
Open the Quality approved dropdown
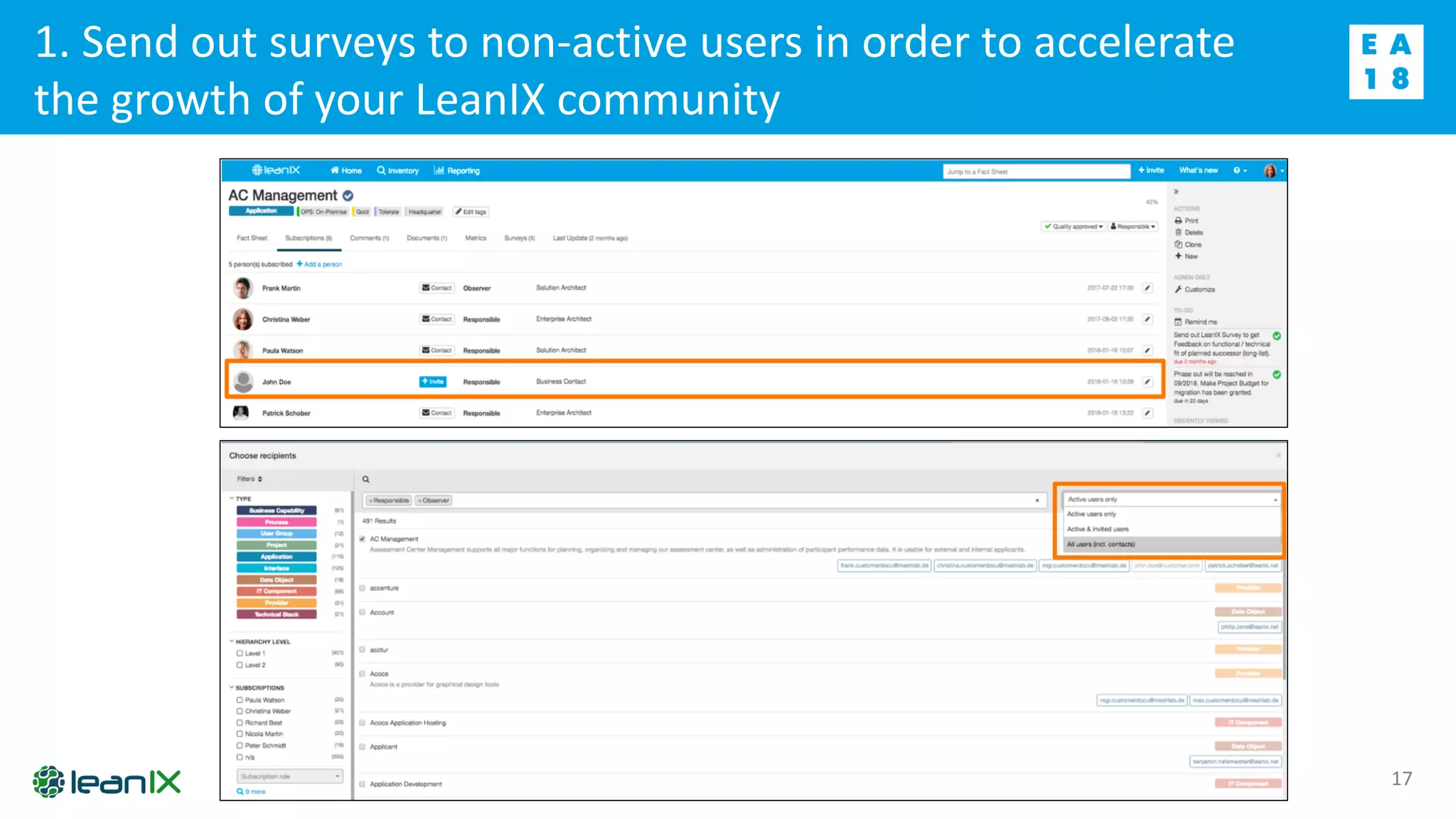pos(1074,227)
